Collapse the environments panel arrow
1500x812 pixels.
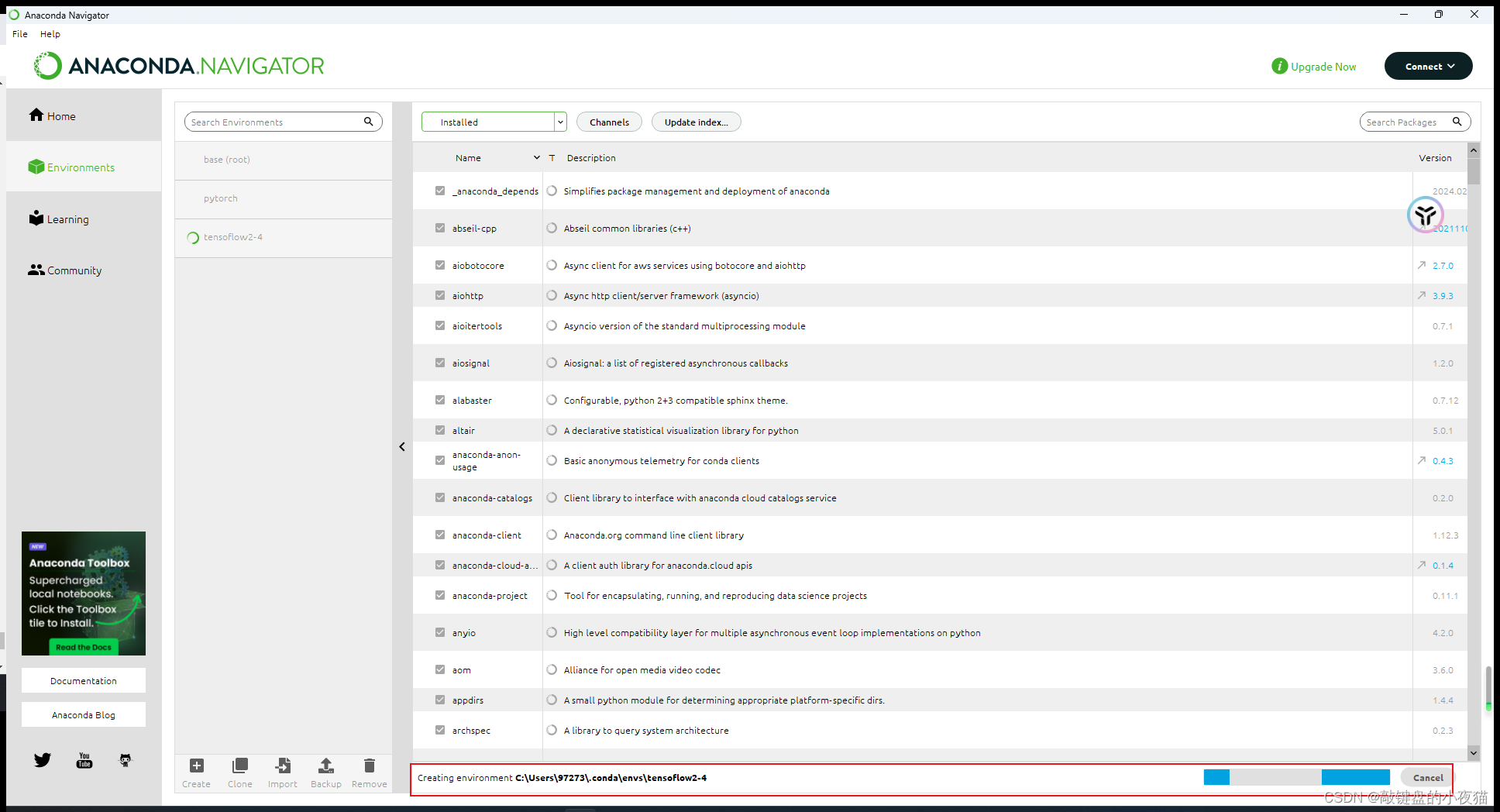pos(402,446)
